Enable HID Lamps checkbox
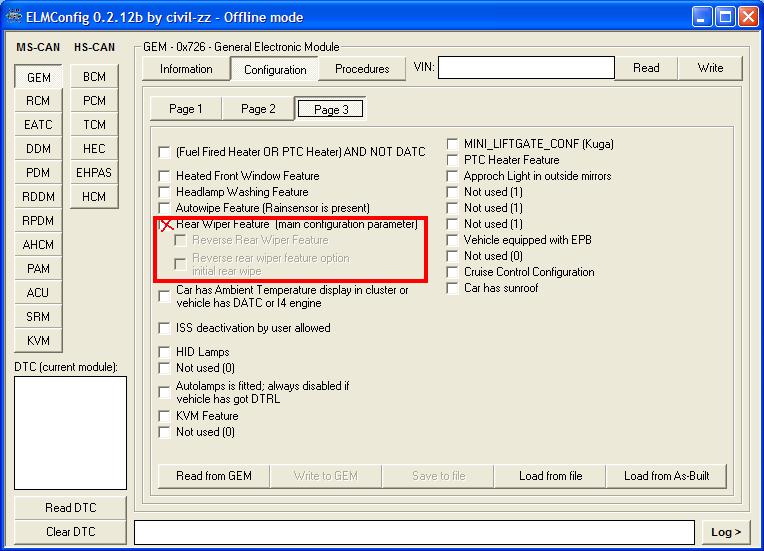764x551 pixels. [x=165, y=352]
